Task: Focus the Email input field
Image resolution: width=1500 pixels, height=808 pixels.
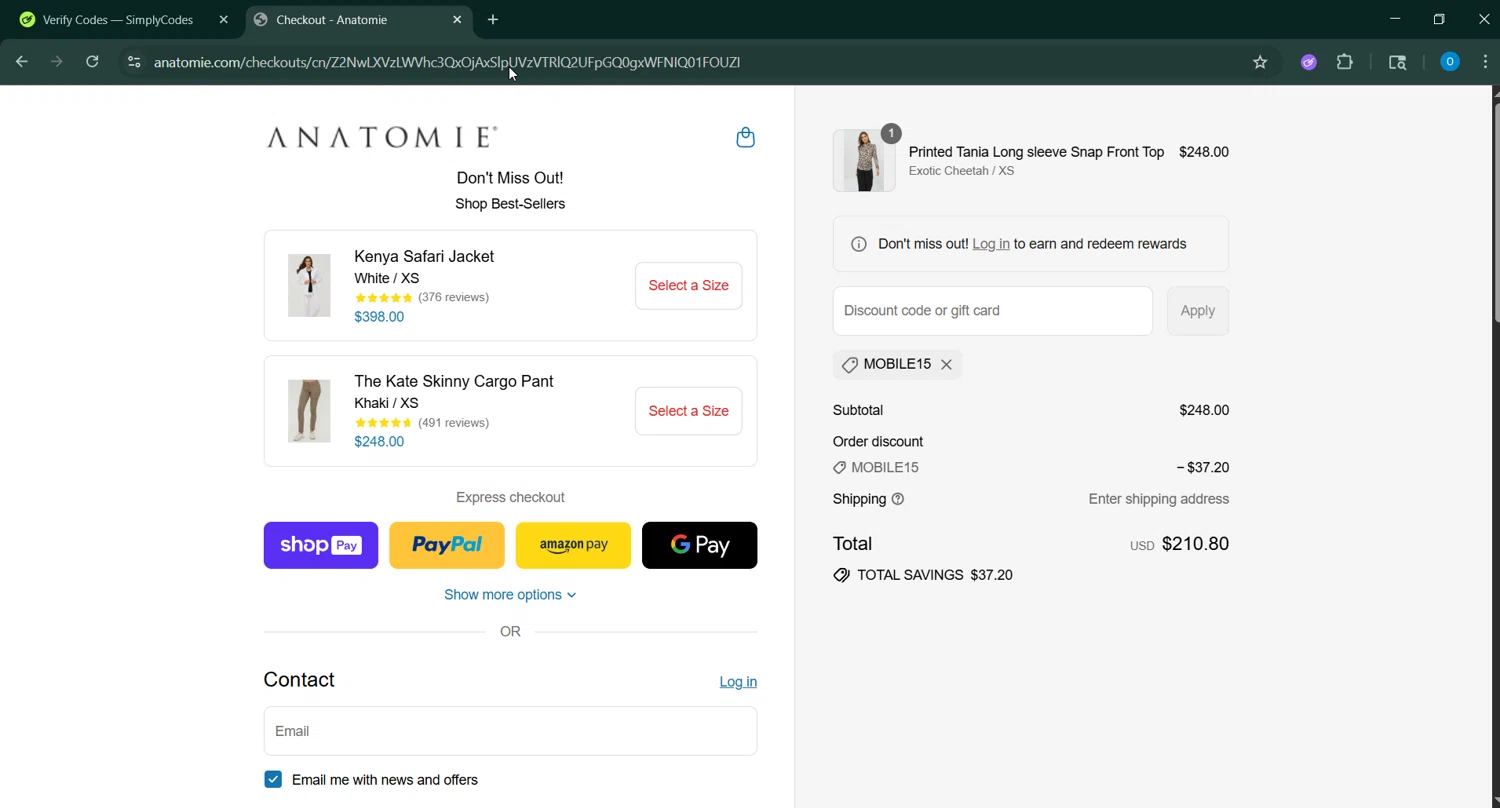Action: 510,731
